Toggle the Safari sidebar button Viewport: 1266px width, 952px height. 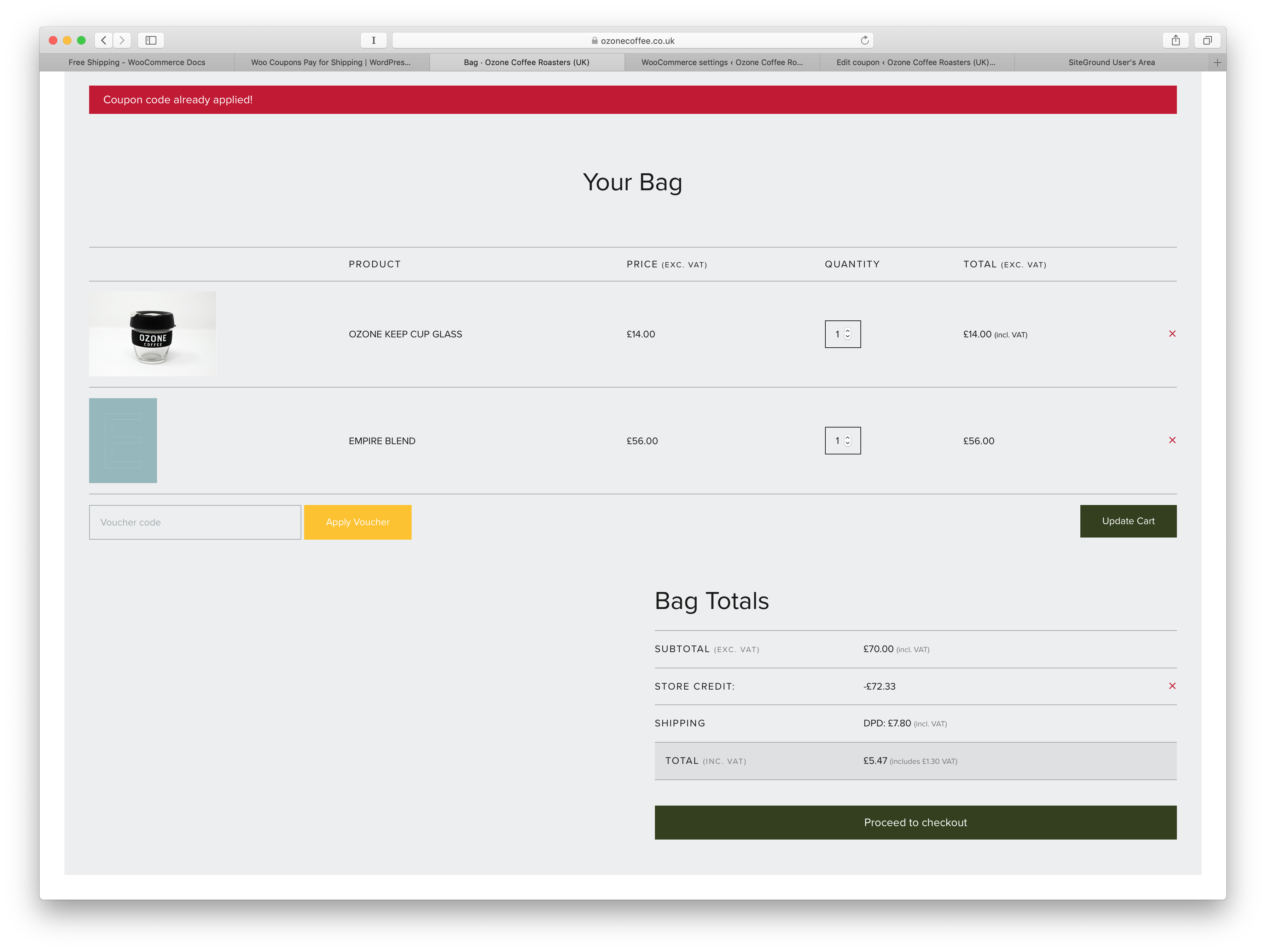[151, 40]
